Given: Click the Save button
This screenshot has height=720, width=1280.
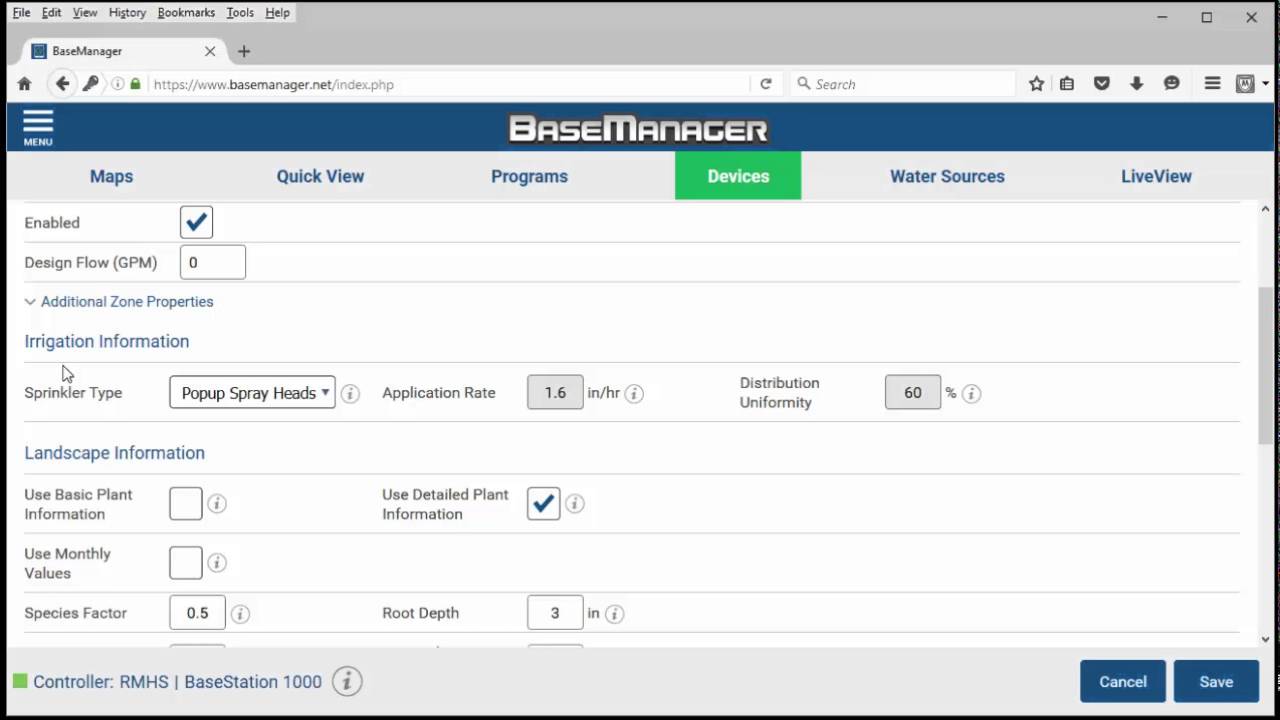Looking at the screenshot, I should click(1216, 681).
